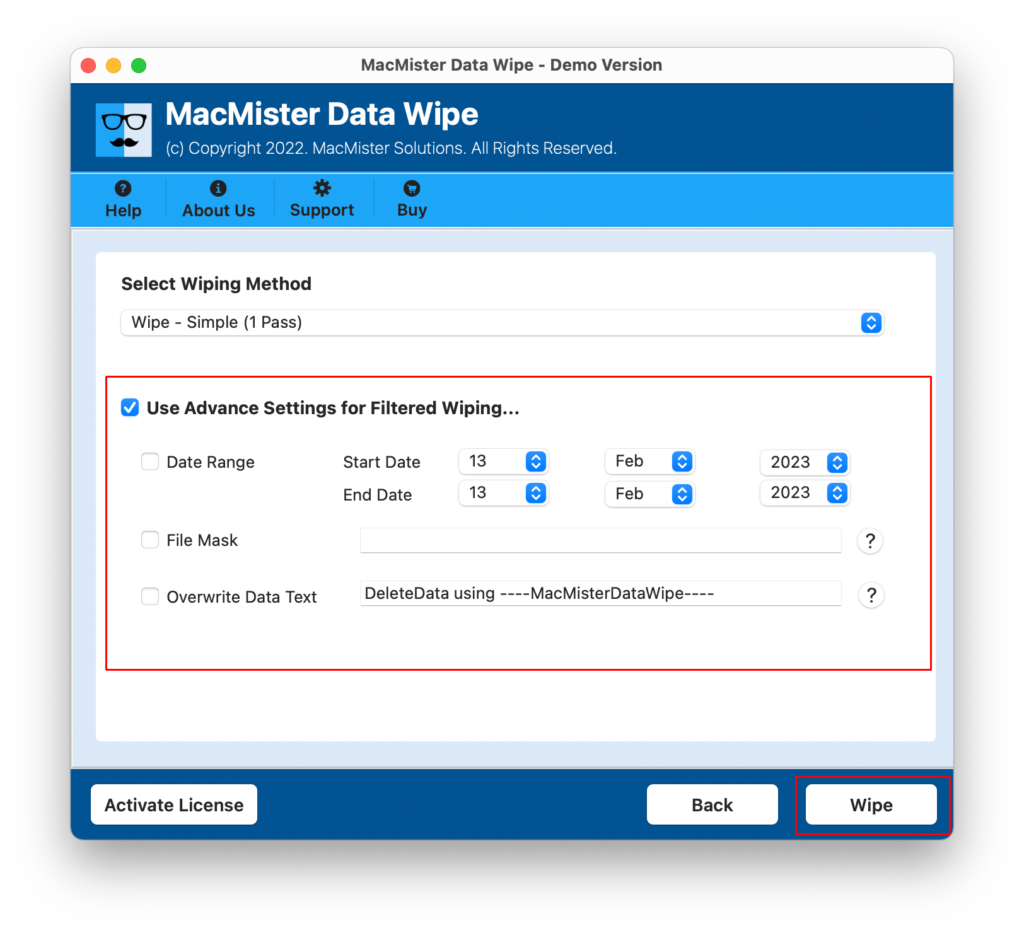Click the Overwrite Data Text input field

pos(600,594)
